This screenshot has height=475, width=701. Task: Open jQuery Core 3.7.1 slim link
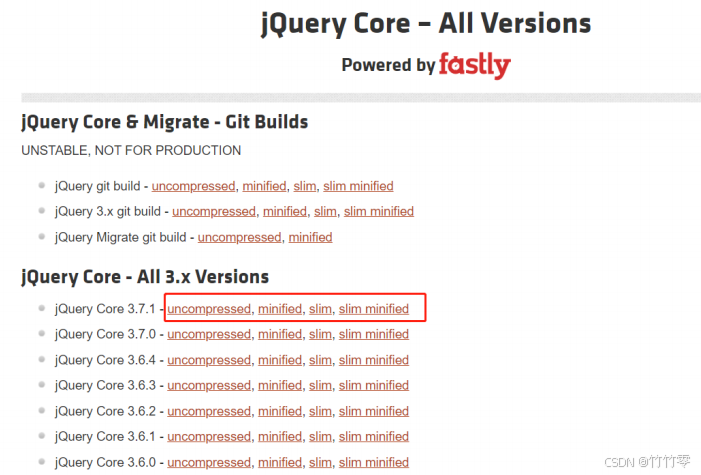tap(320, 309)
